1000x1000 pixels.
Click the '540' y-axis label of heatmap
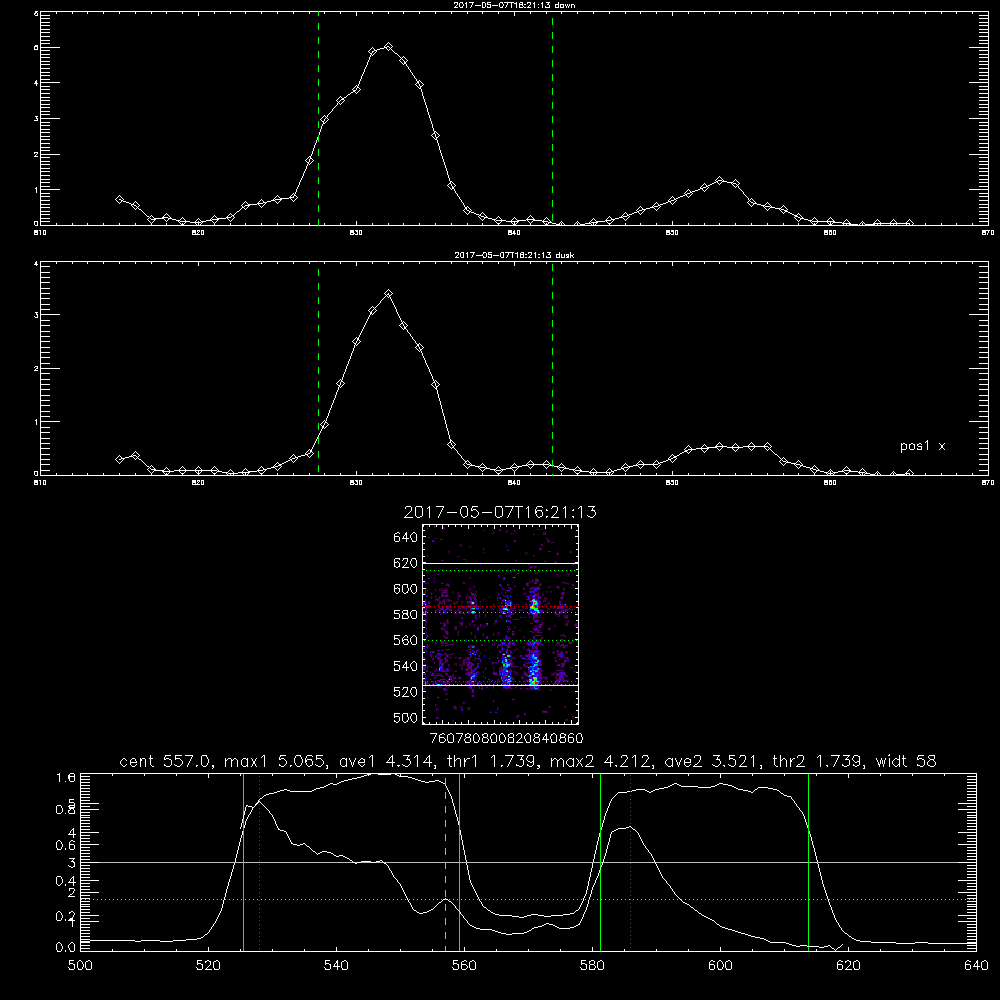[x=406, y=666]
